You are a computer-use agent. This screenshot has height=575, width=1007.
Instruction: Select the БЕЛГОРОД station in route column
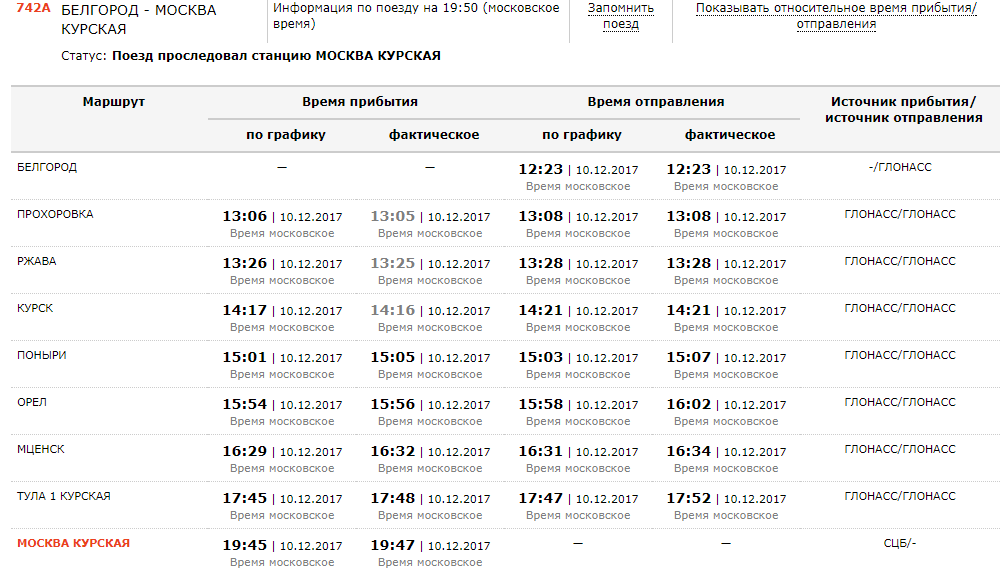coord(47,167)
